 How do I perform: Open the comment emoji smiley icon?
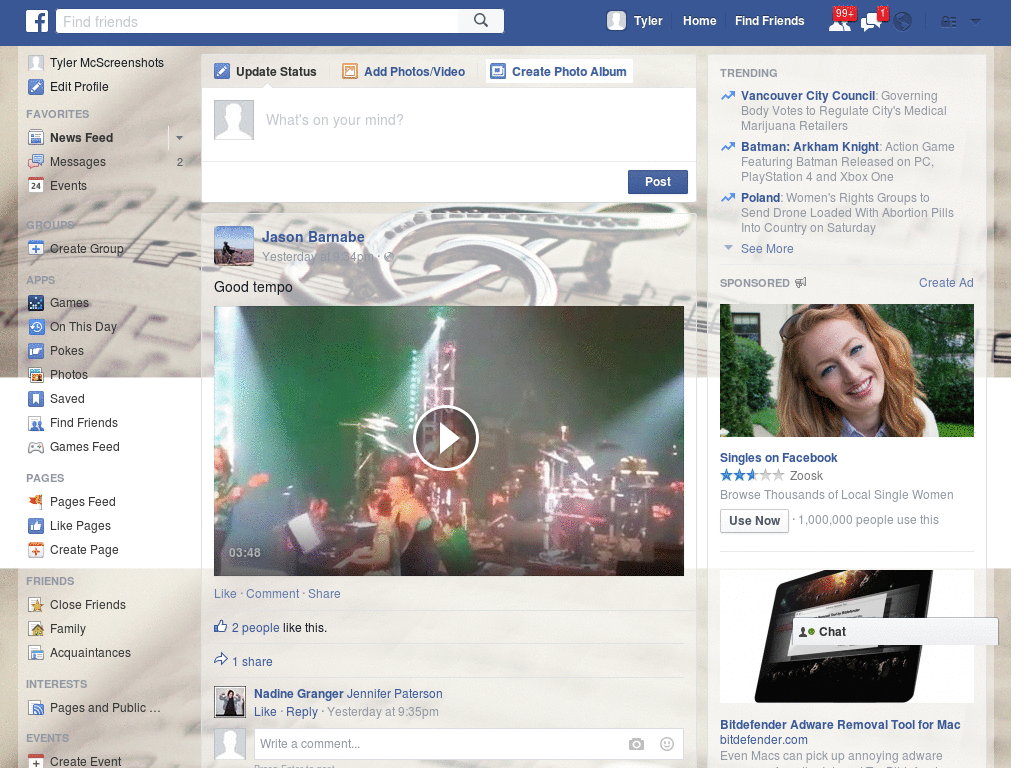pos(667,744)
